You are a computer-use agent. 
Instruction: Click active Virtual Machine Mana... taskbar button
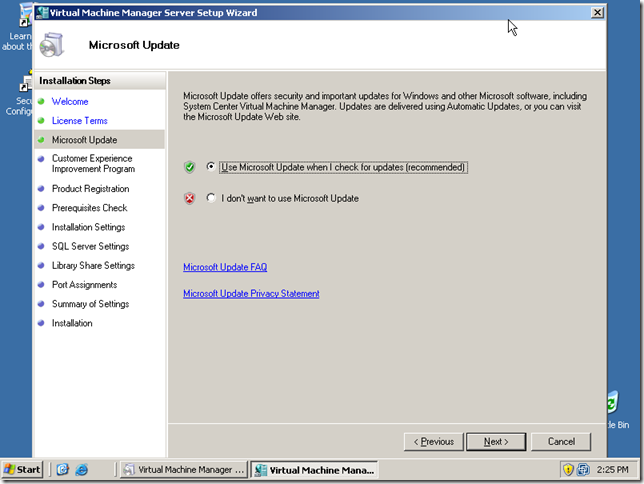tap(314, 470)
